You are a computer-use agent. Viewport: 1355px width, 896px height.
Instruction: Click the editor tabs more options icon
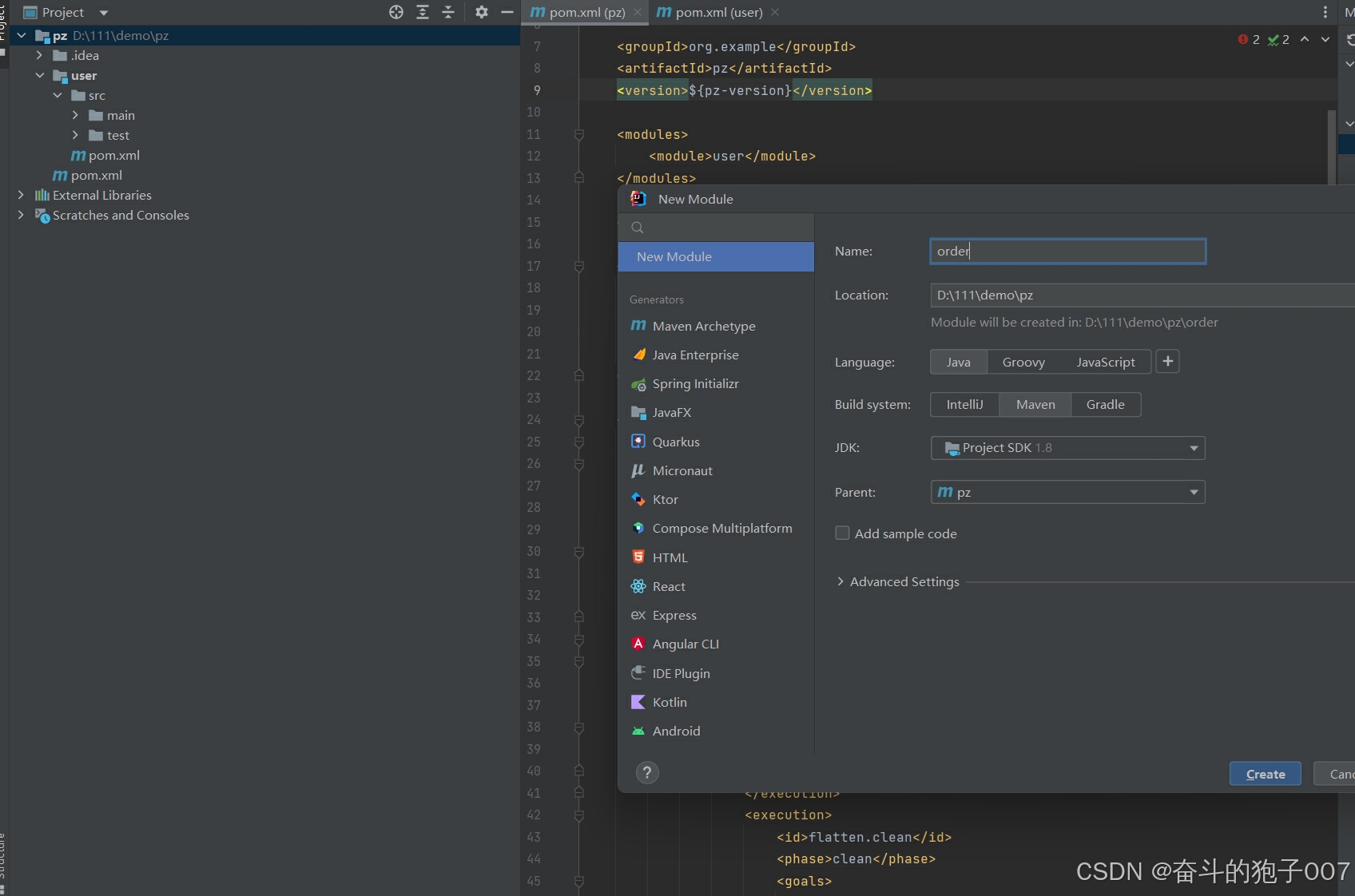coord(1325,12)
